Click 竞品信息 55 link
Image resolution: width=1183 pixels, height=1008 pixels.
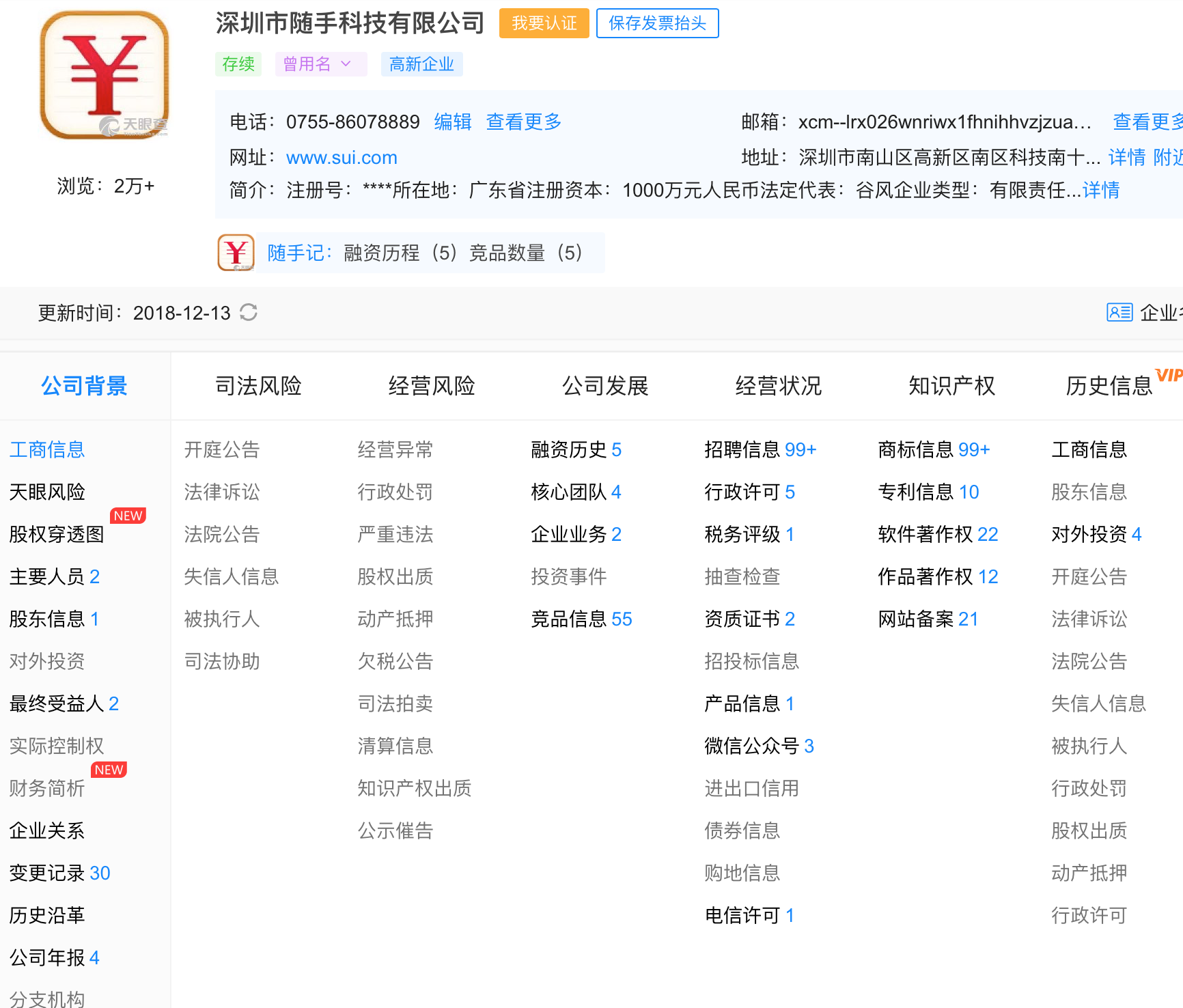[x=581, y=619]
